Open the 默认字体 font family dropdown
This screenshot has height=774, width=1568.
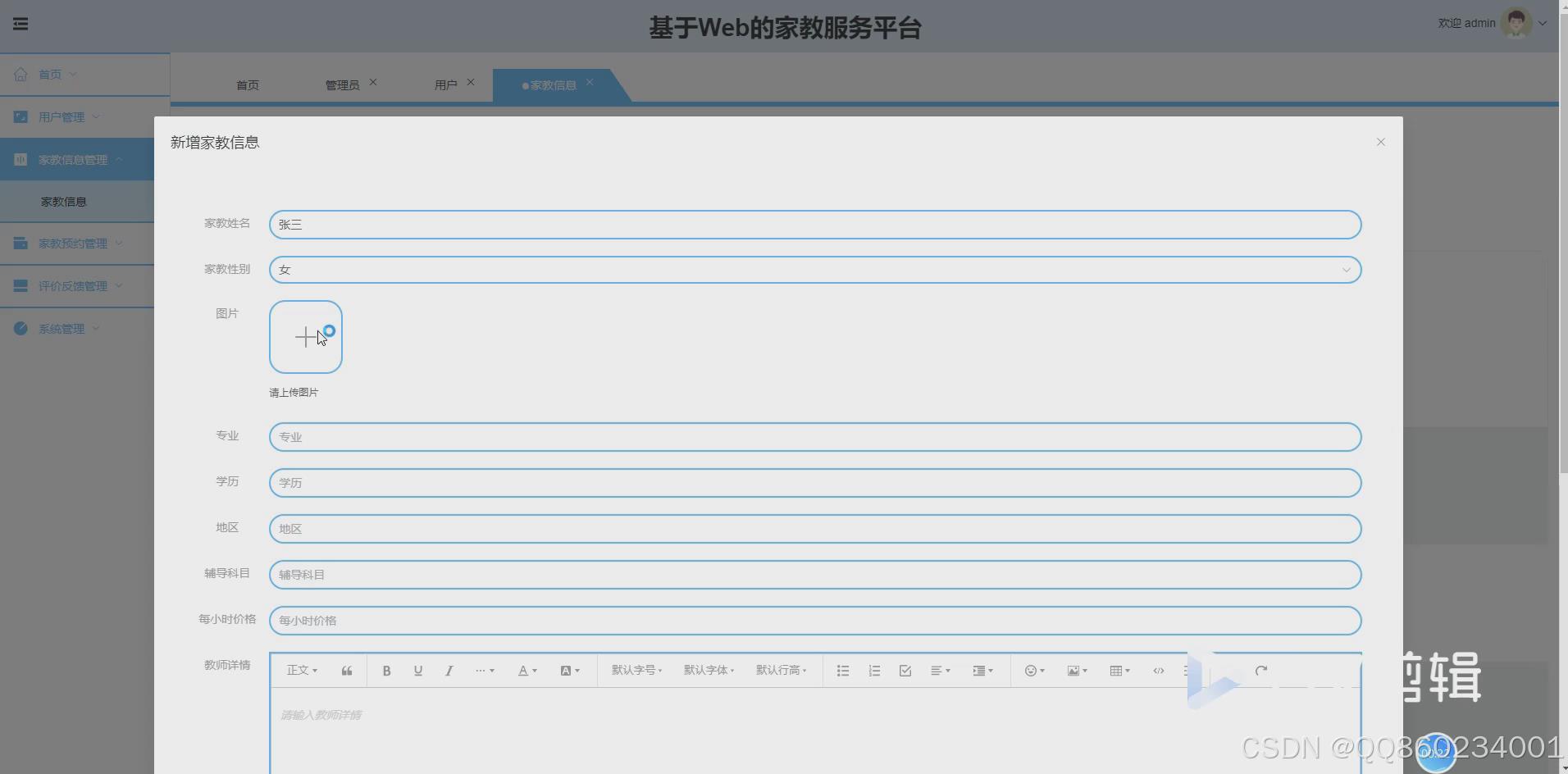coord(709,671)
